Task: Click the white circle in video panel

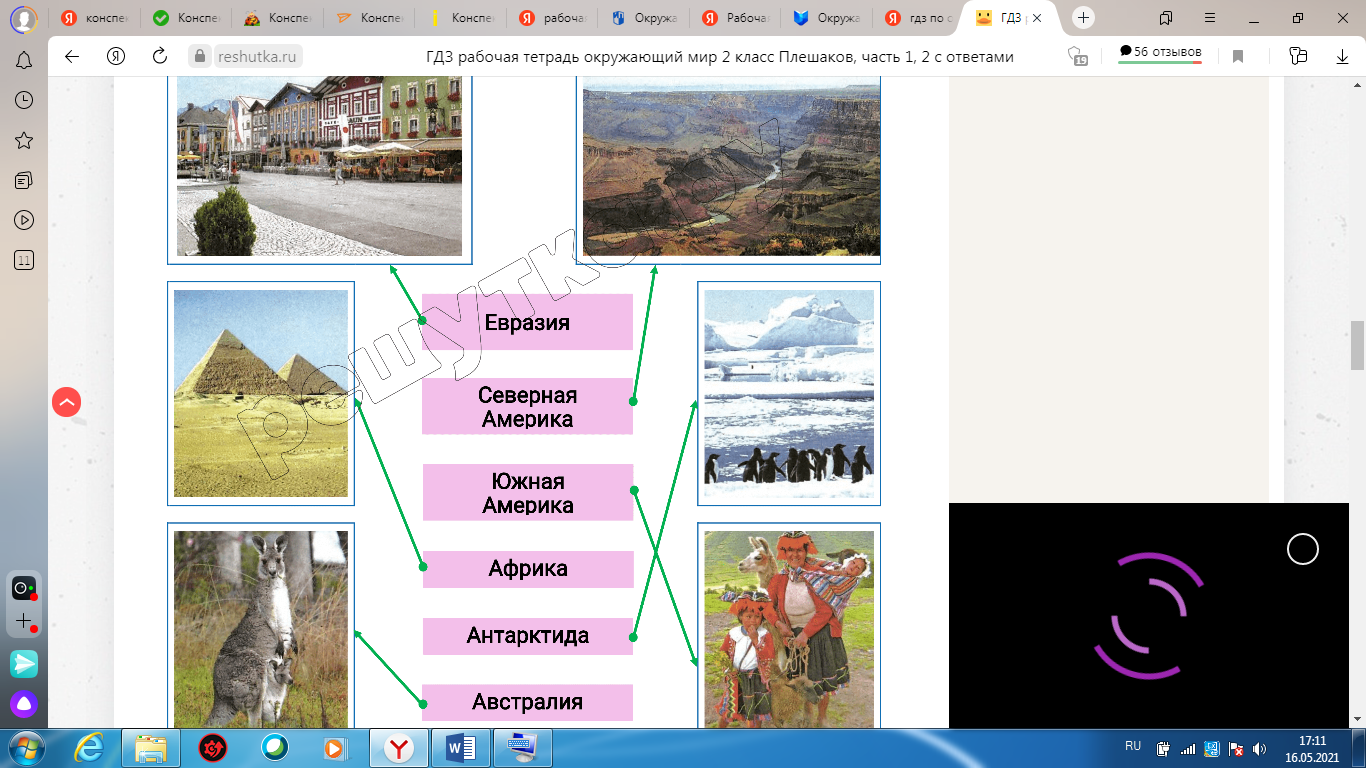Action: tap(1303, 549)
